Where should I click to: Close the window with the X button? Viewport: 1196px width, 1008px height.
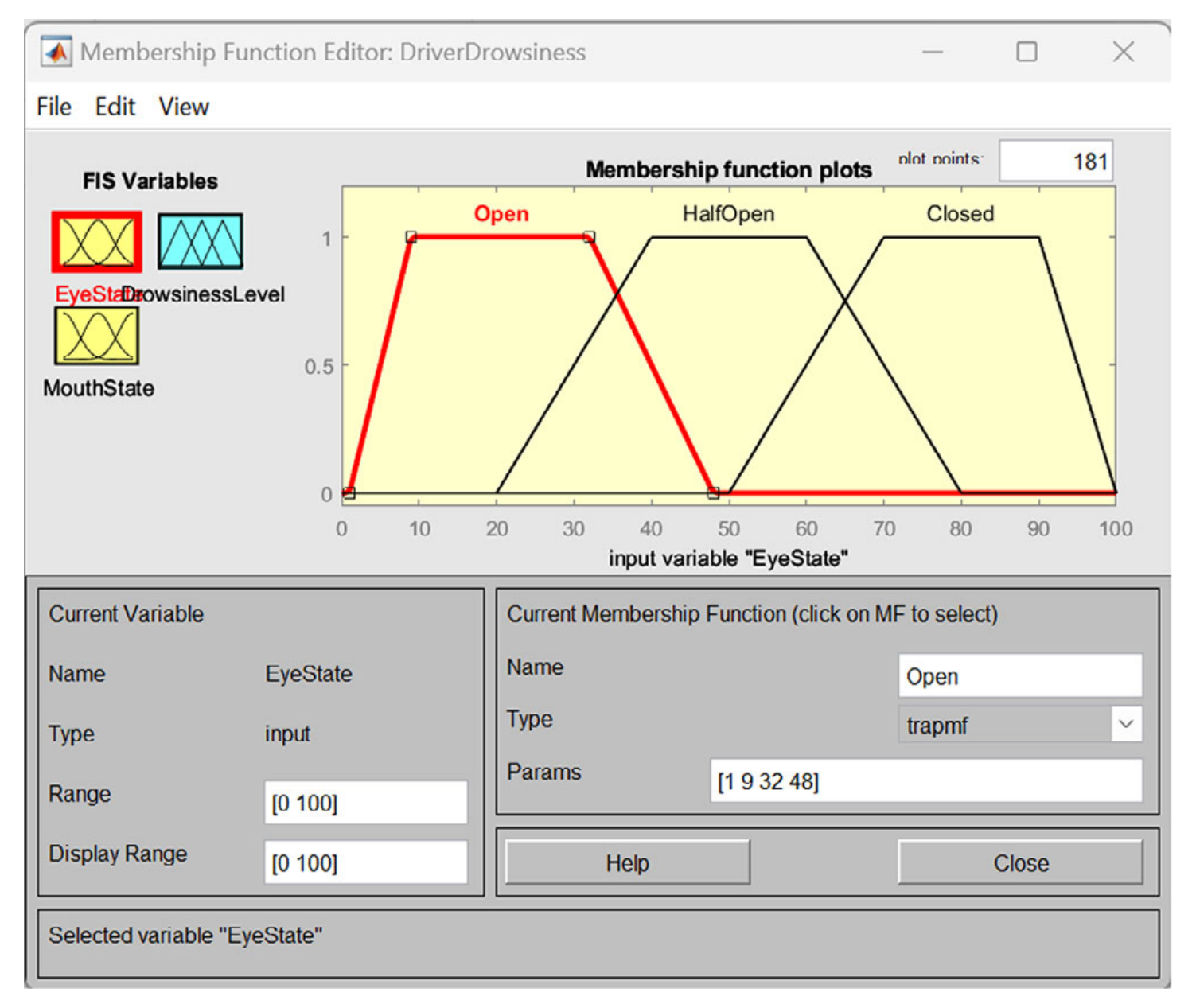tap(1124, 53)
